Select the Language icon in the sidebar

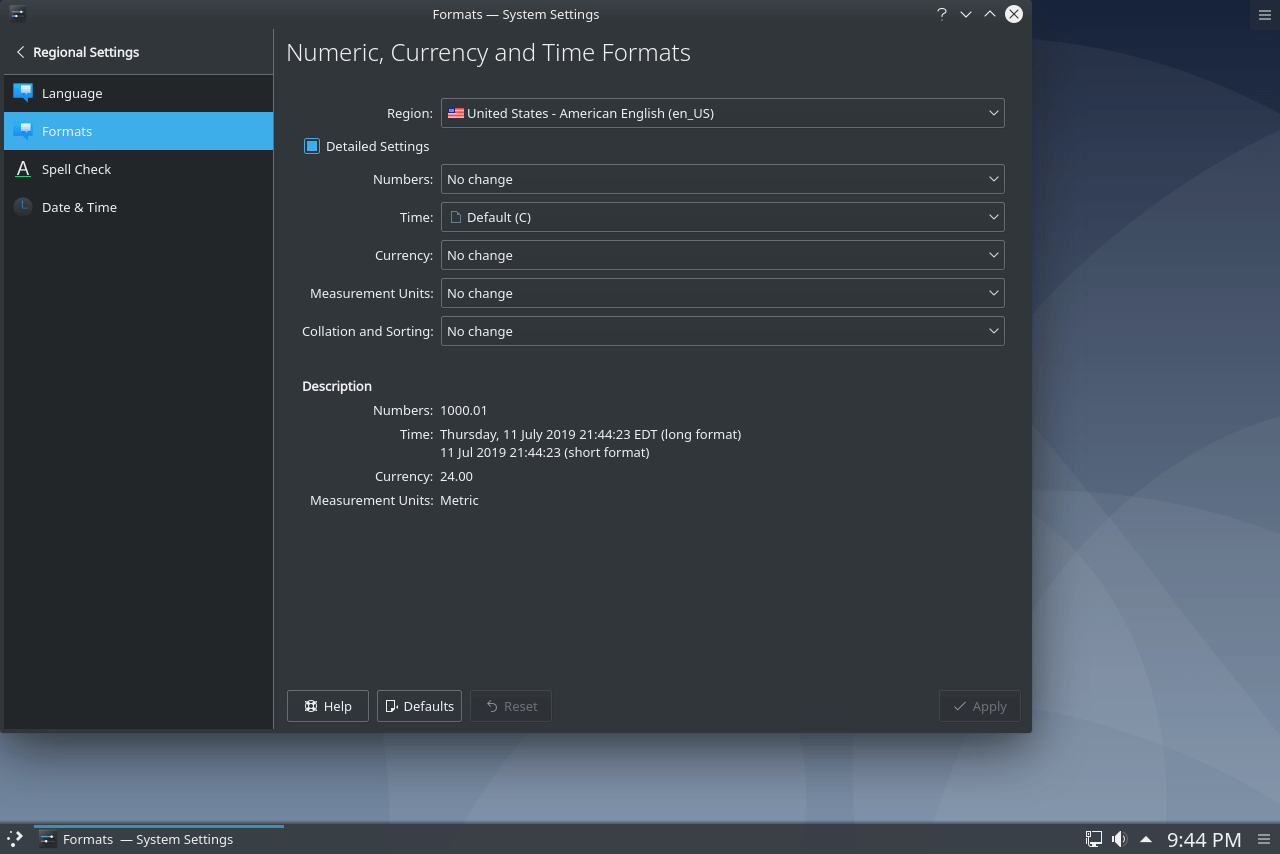(22, 92)
